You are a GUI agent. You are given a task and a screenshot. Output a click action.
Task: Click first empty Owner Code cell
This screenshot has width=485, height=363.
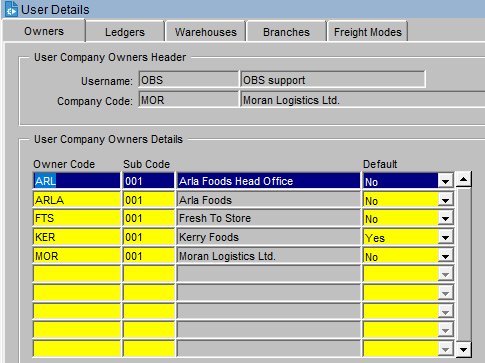(77, 275)
